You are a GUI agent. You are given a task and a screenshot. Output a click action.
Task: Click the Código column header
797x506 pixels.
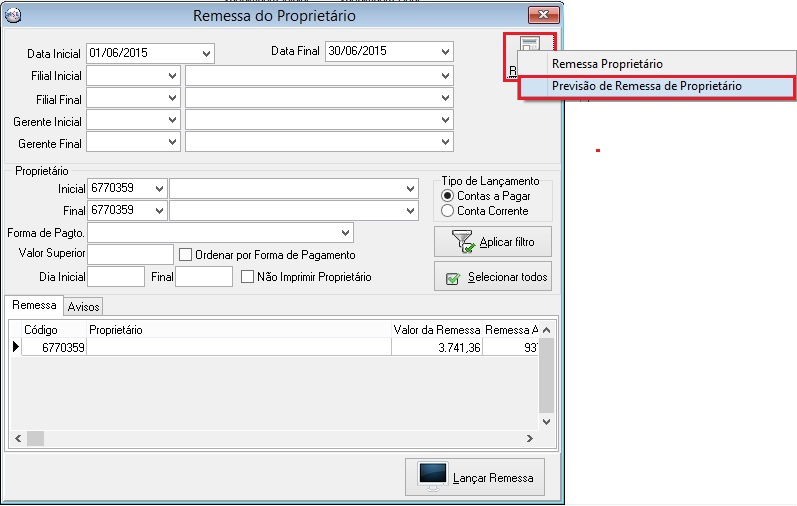click(54, 330)
